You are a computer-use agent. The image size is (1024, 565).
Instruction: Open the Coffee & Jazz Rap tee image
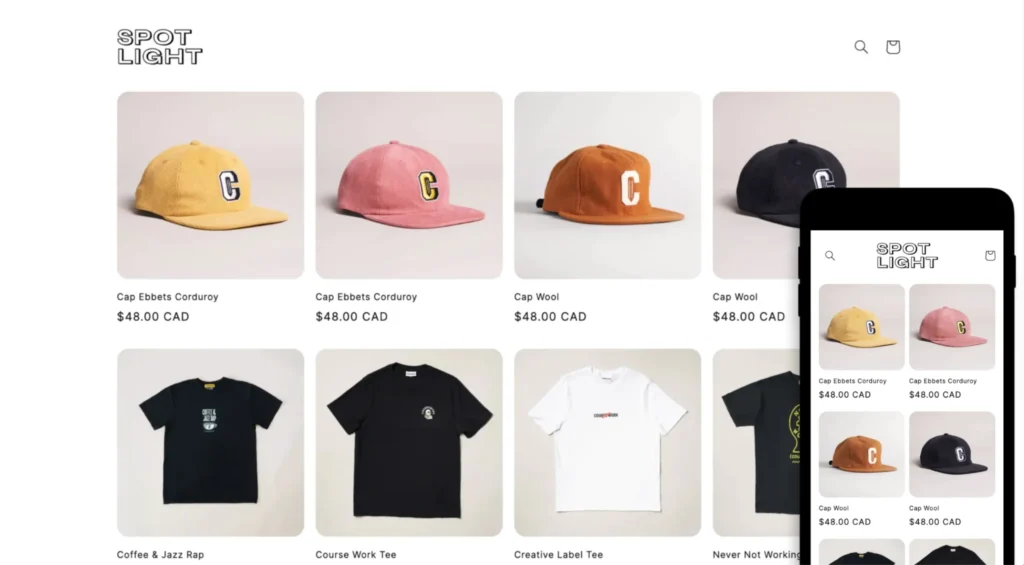210,443
